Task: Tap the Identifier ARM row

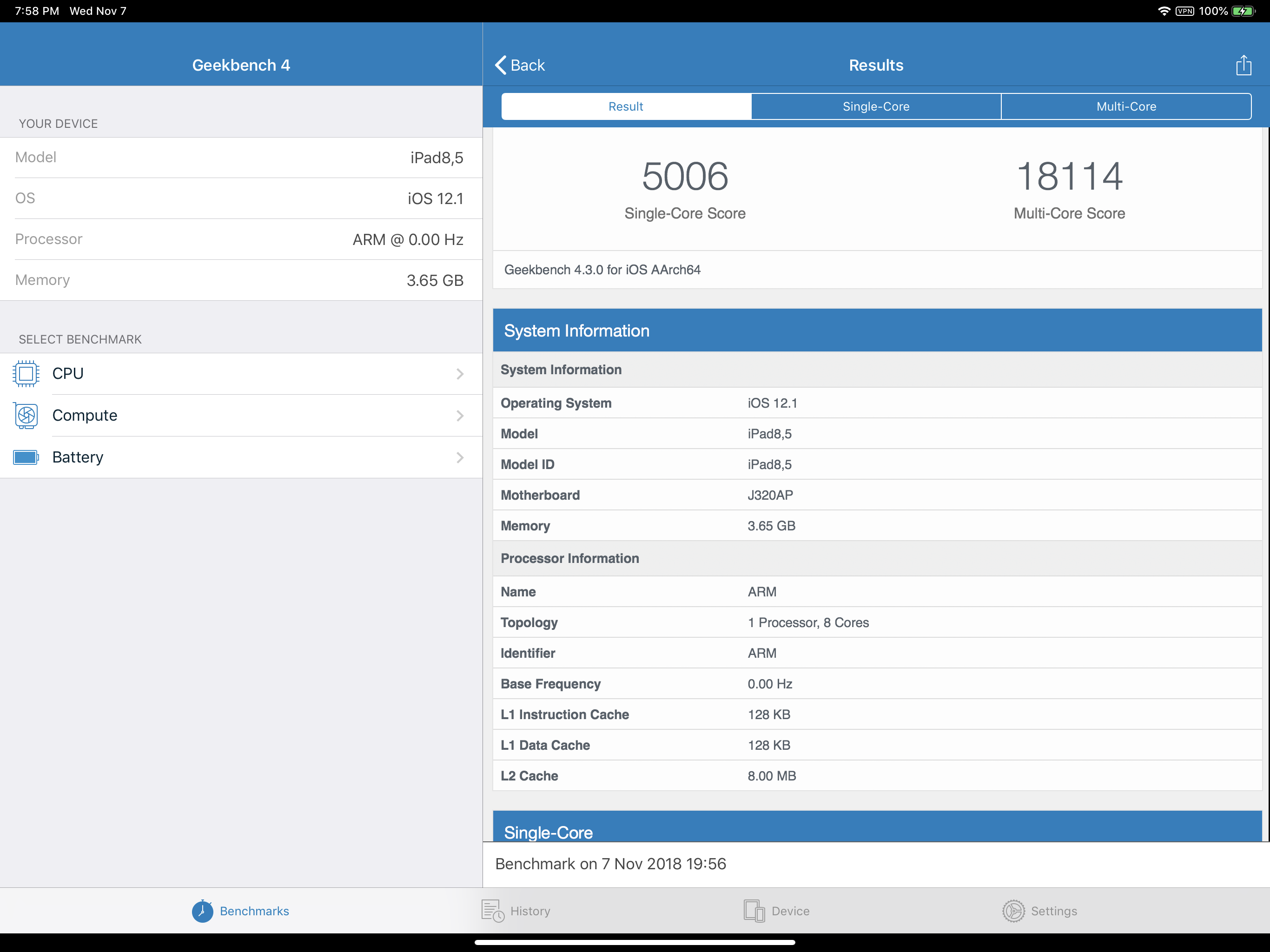Action: pos(877,654)
